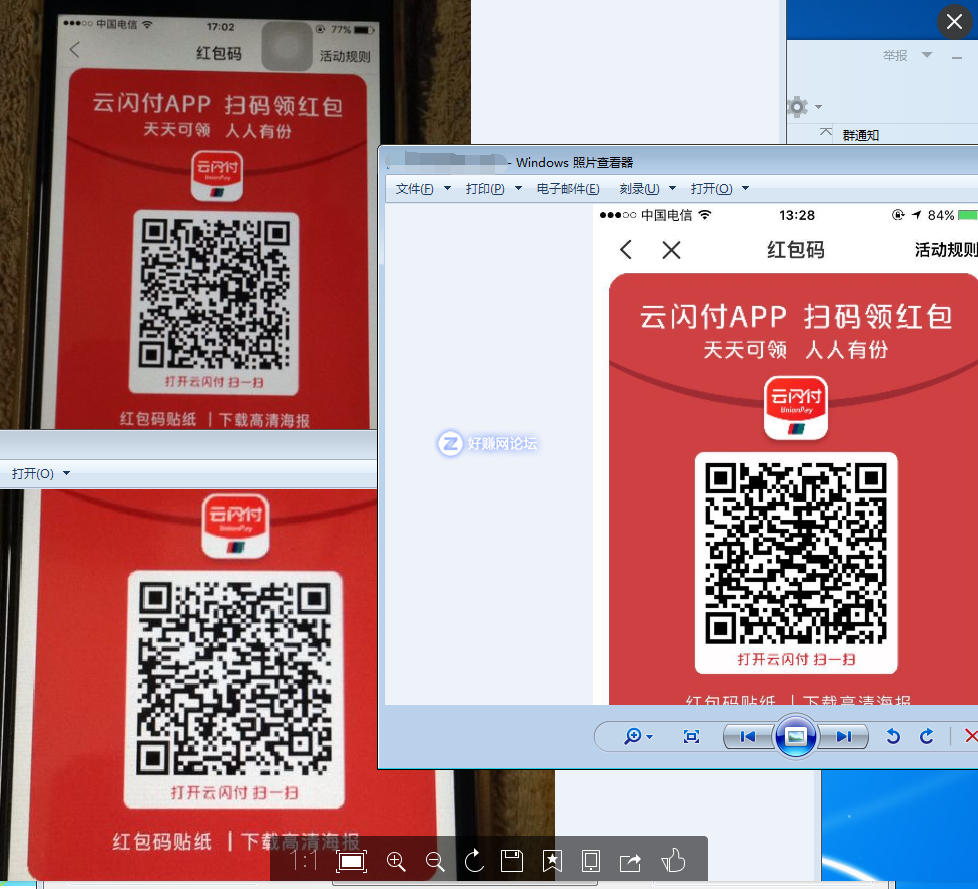Close the image overlay with top-right X
The height and width of the screenshot is (889, 978).
pos(954,22)
